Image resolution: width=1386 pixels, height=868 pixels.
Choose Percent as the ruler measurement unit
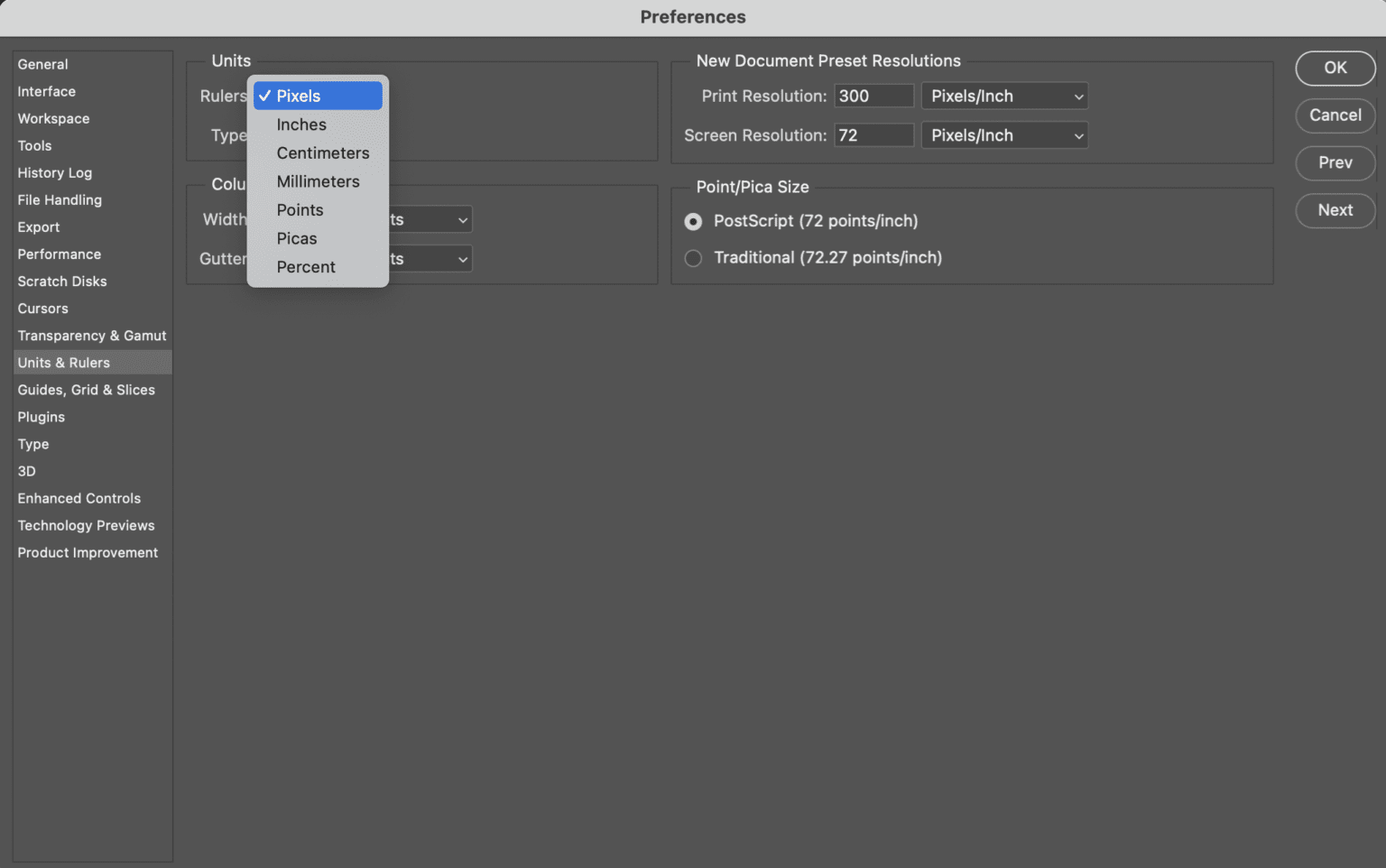coord(306,266)
